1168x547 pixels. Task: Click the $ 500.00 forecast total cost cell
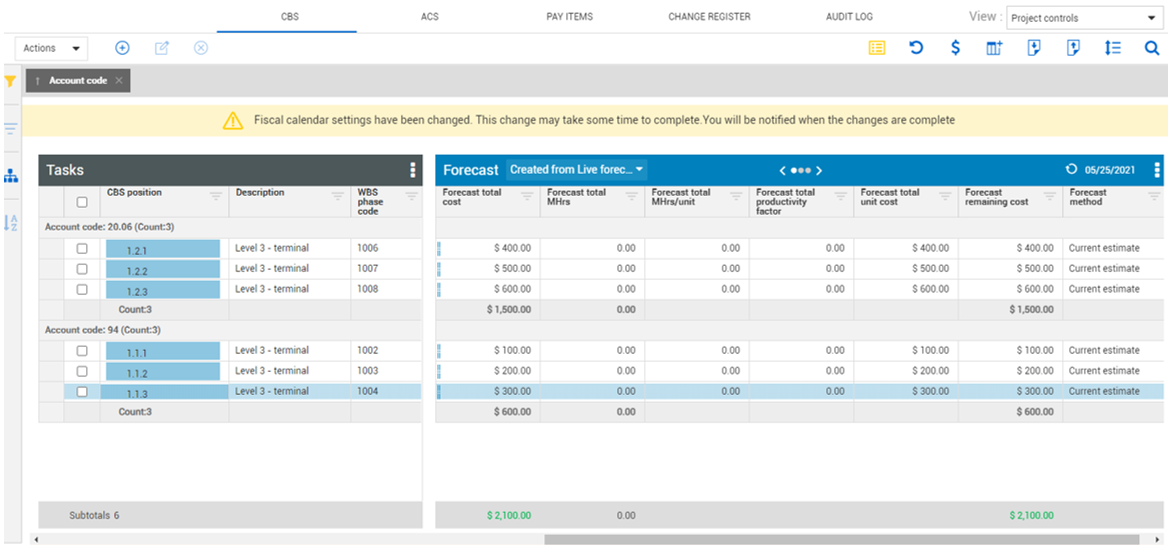(x=488, y=268)
